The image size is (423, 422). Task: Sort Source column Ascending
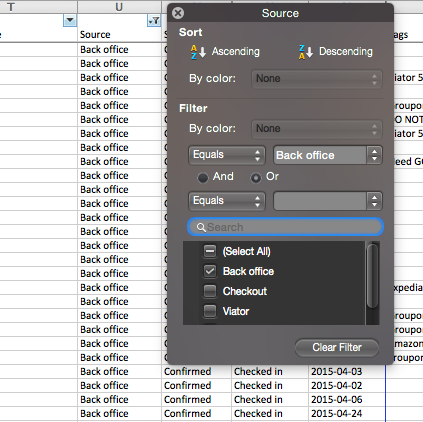[x=225, y=52]
